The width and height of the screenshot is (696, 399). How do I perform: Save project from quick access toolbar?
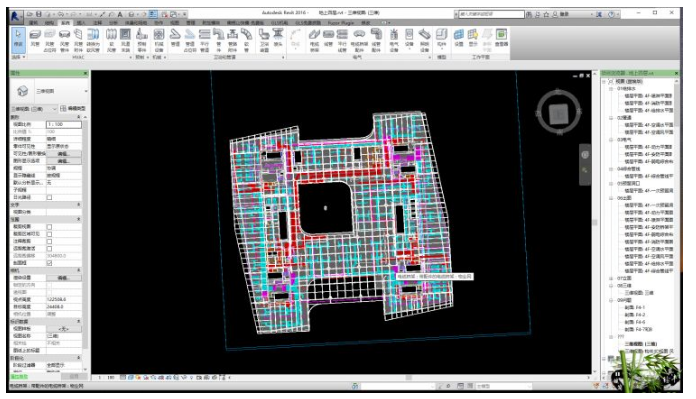pos(39,14)
